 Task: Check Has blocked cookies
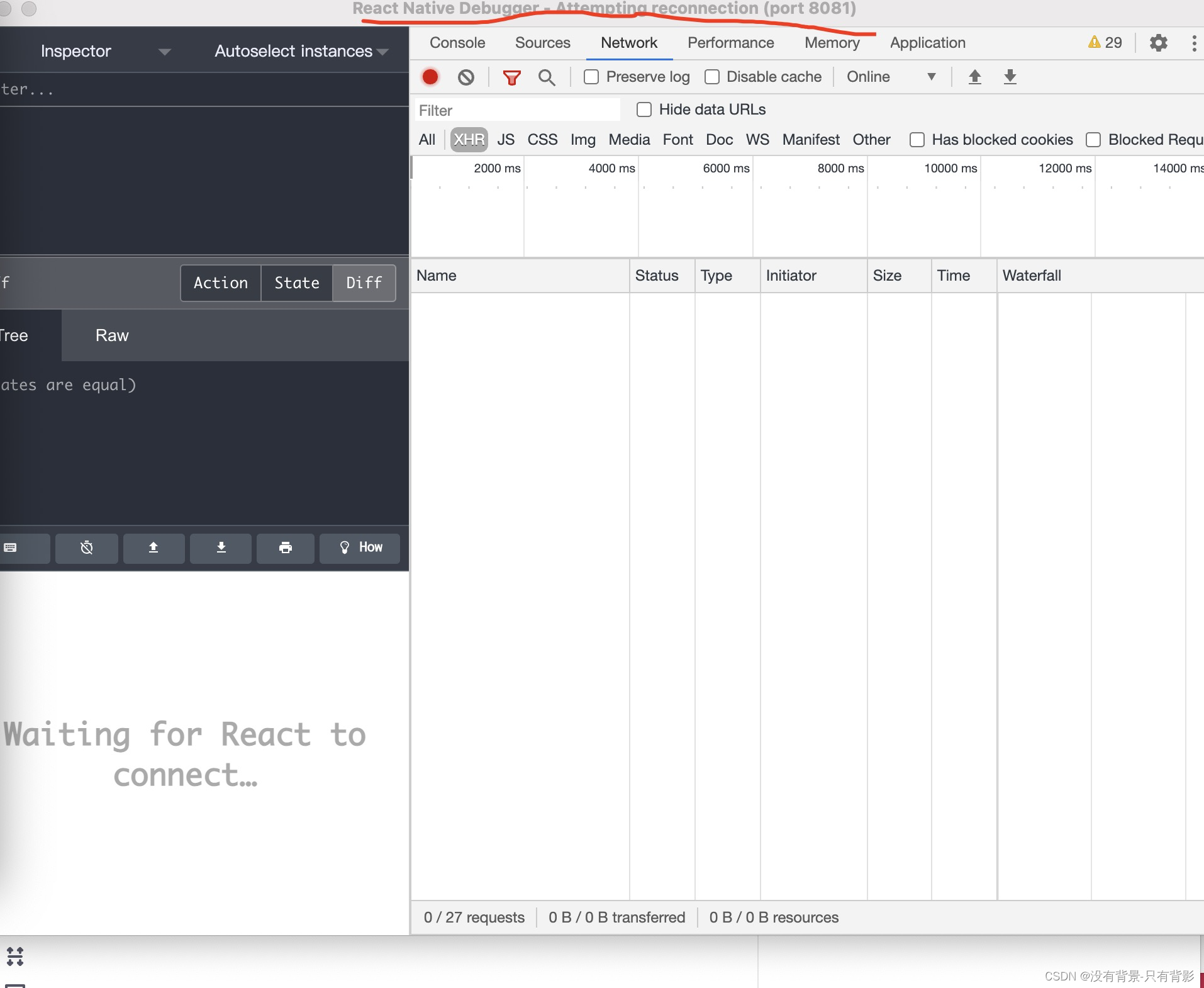point(917,140)
